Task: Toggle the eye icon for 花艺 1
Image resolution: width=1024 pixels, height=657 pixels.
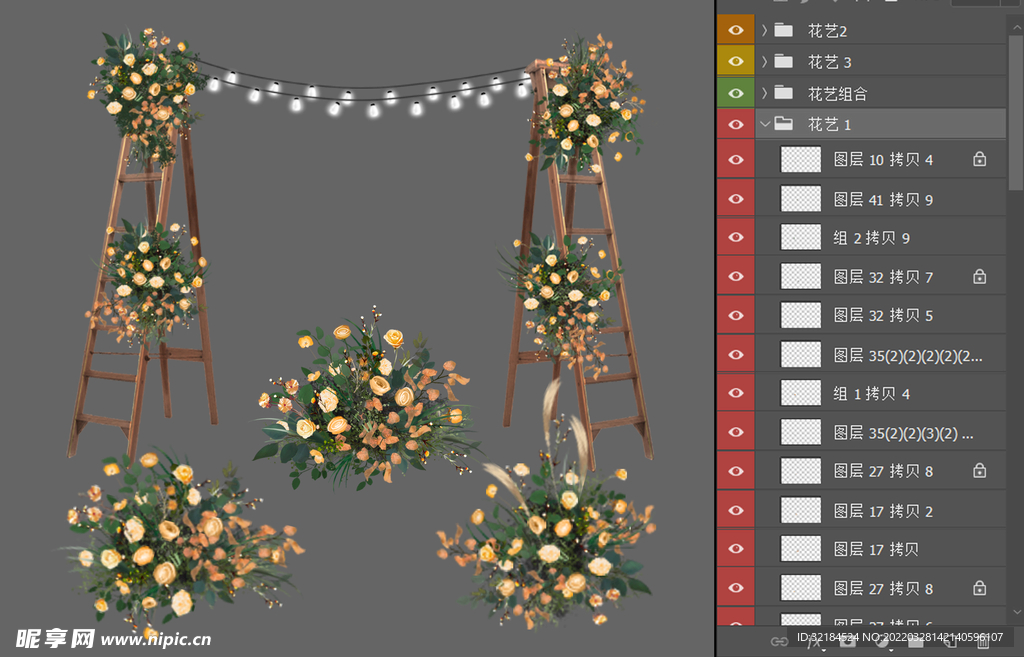Action: click(x=735, y=124)
